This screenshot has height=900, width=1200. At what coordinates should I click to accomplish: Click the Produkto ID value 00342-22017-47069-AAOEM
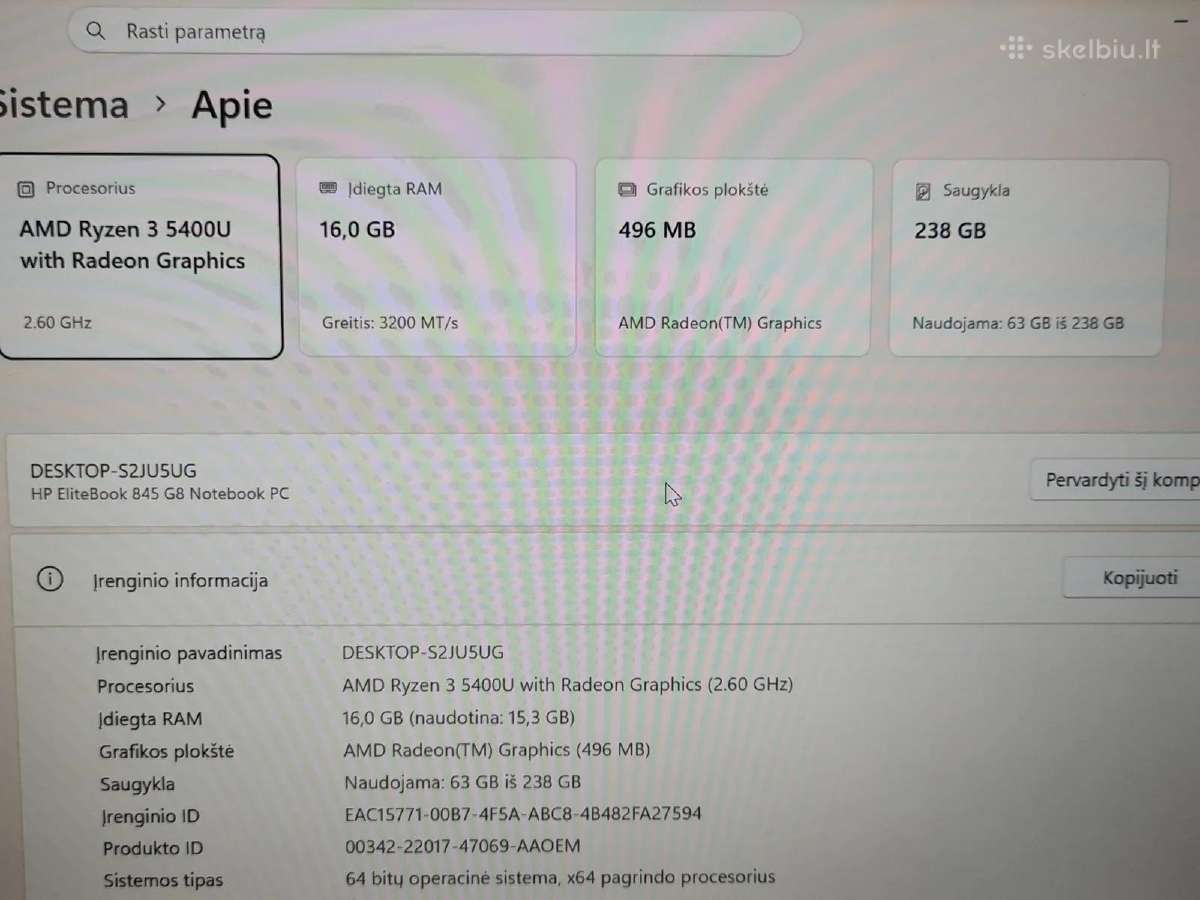462,846
